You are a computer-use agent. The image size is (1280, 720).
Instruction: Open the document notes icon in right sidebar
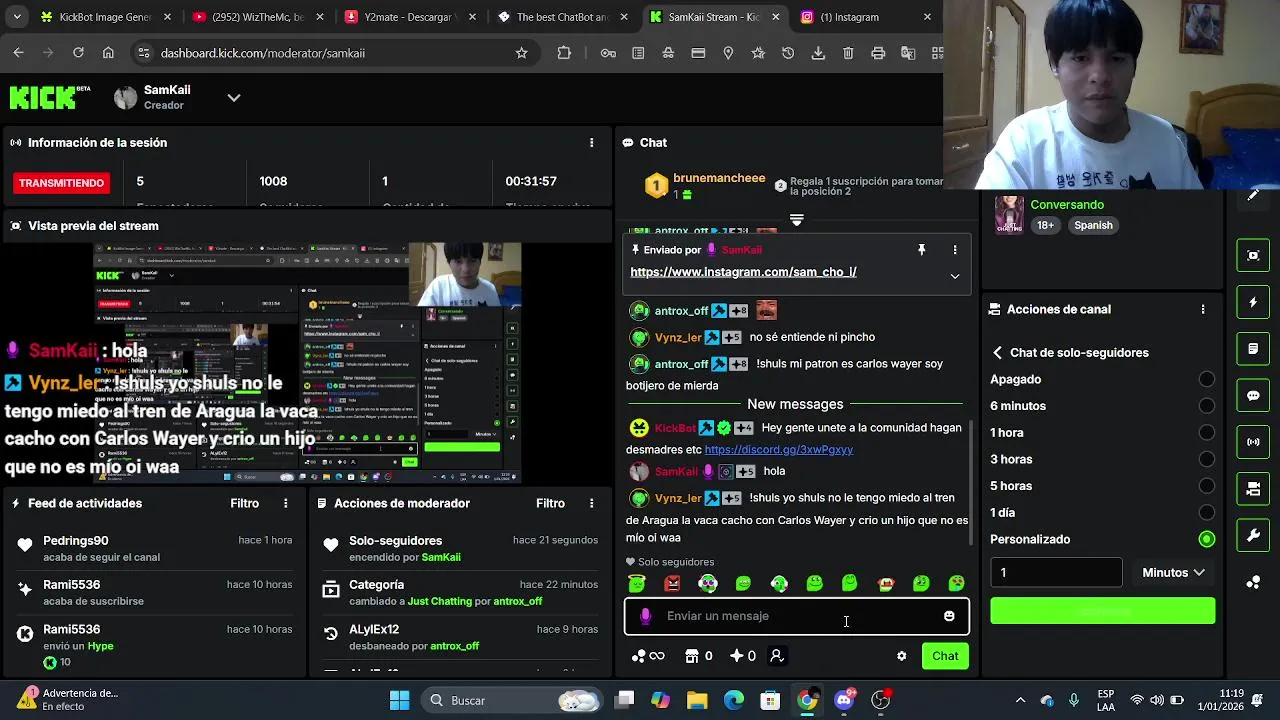1253,349
